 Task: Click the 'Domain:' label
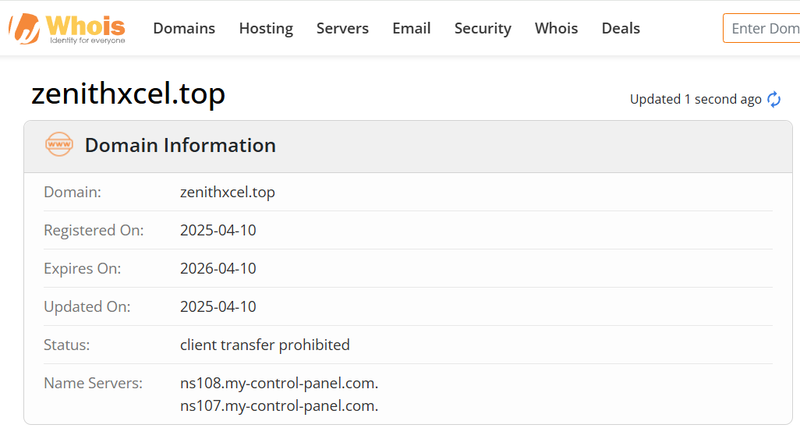click(x=72, y=192)
